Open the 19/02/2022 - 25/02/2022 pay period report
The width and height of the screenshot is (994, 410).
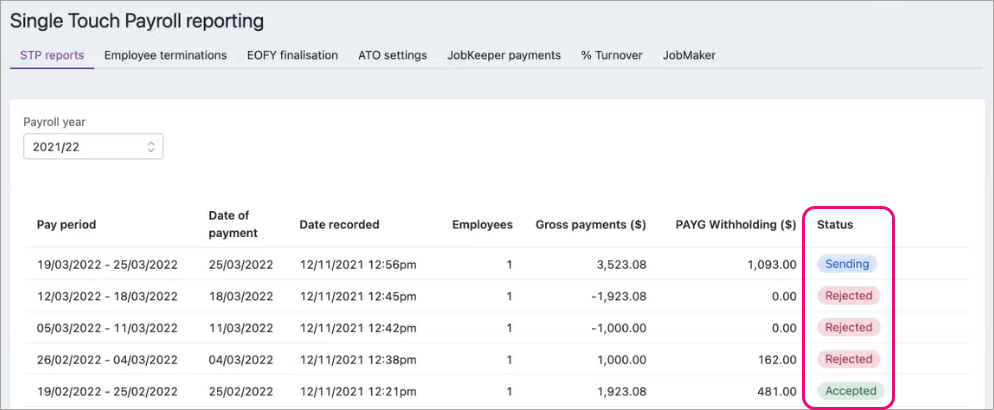107,392
